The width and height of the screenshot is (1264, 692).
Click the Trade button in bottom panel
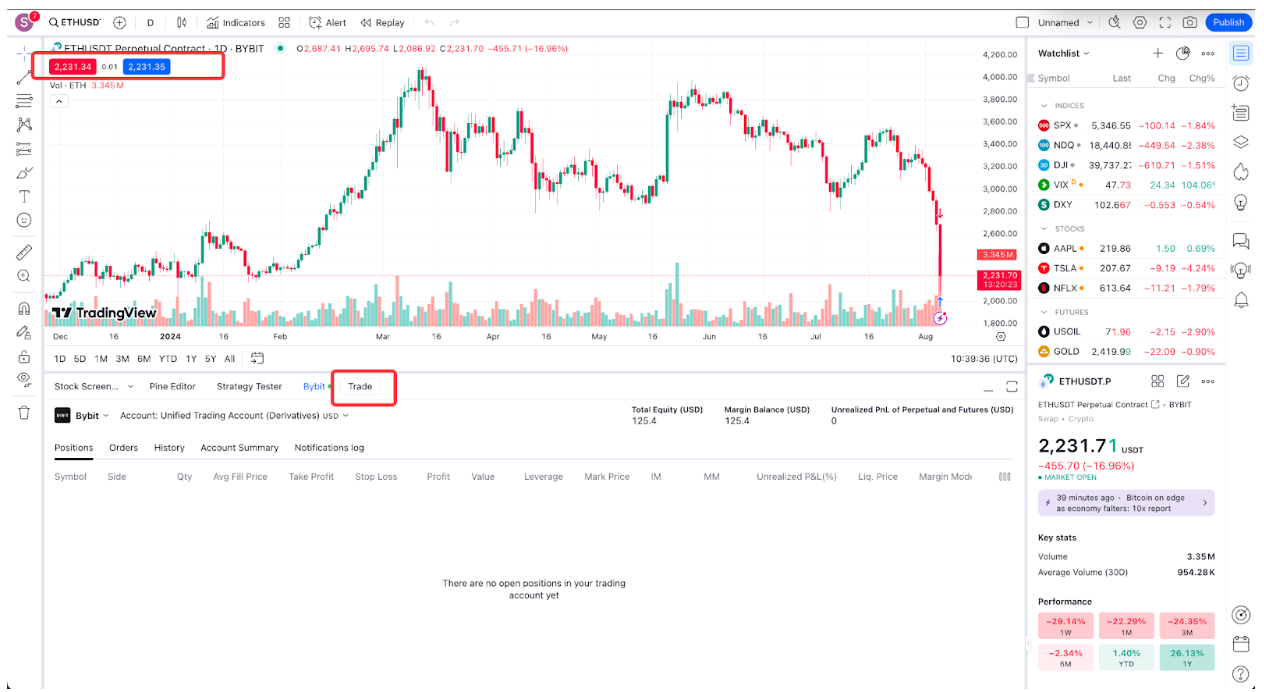[360, 386]
